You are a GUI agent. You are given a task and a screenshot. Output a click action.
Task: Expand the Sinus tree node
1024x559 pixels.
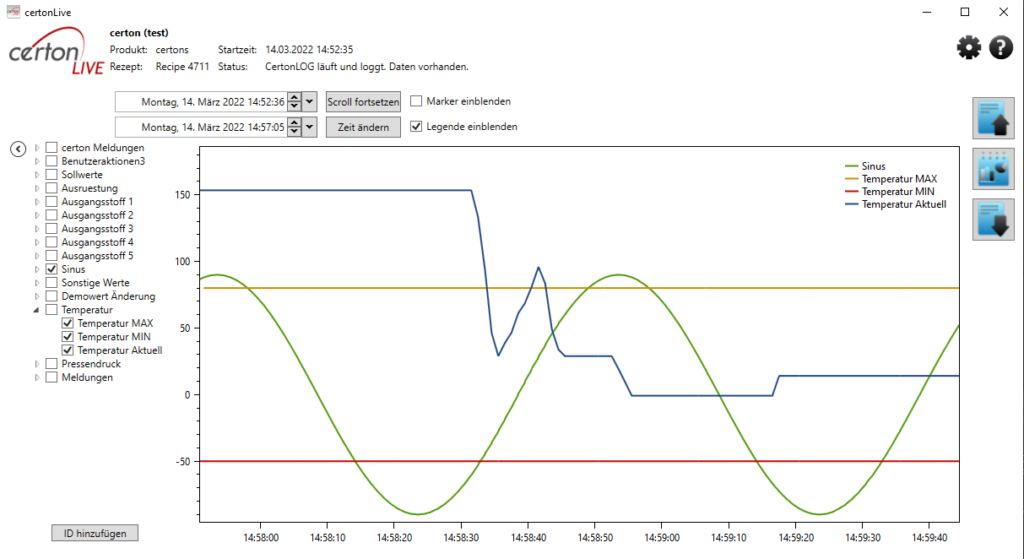pos(37,269)
